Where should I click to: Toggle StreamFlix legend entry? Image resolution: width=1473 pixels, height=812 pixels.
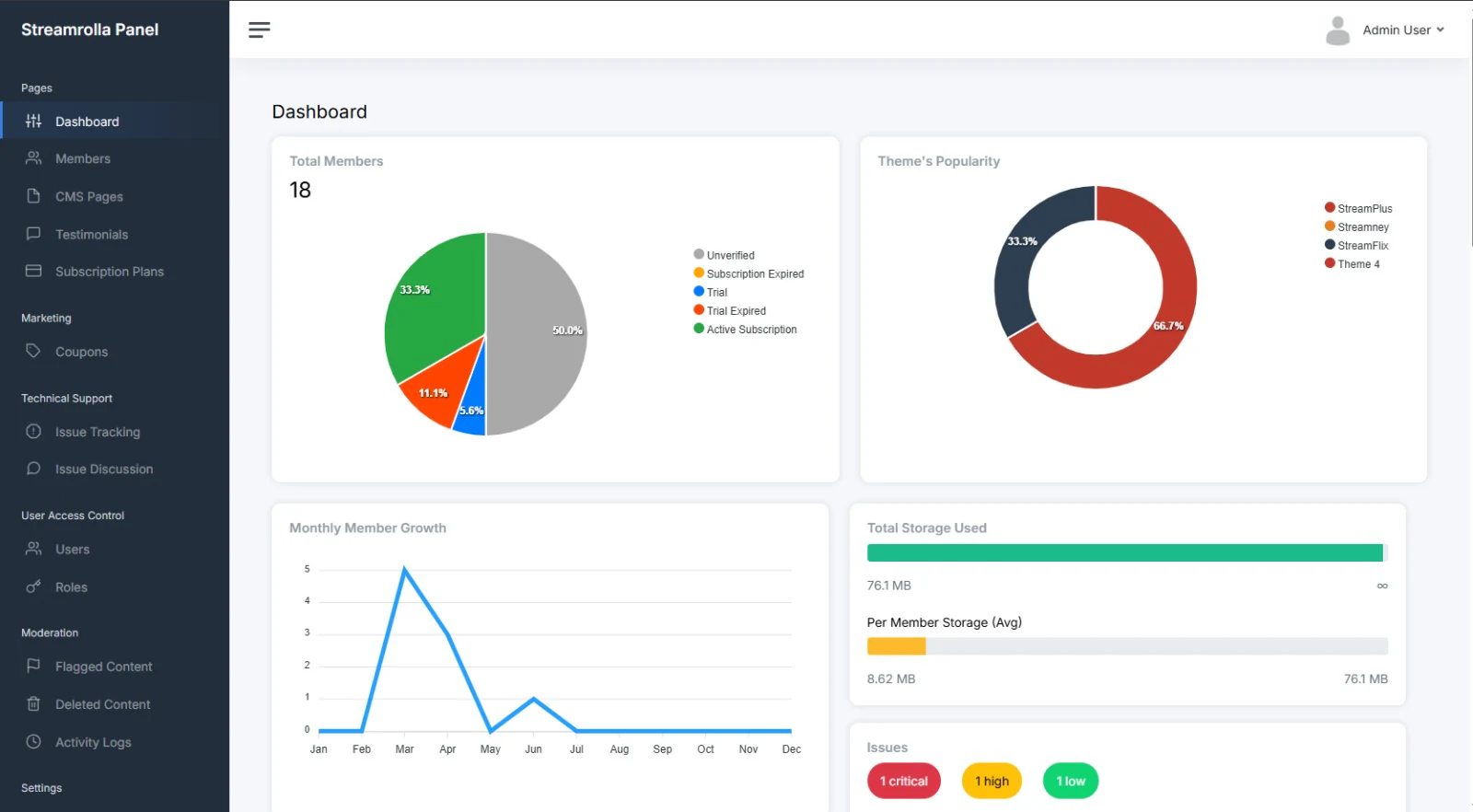[1357, 245]
